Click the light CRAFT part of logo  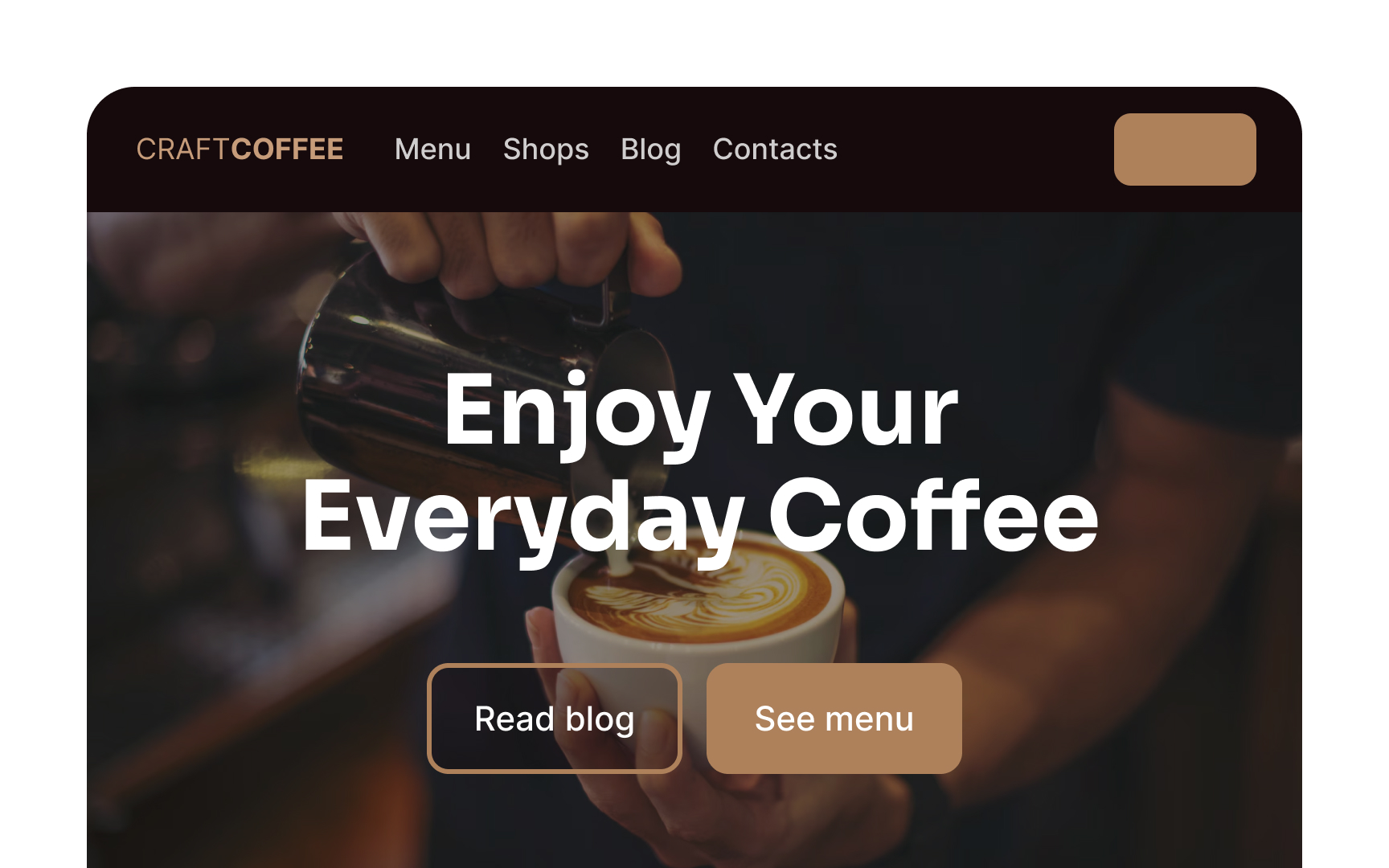click(x=183, y=149)
